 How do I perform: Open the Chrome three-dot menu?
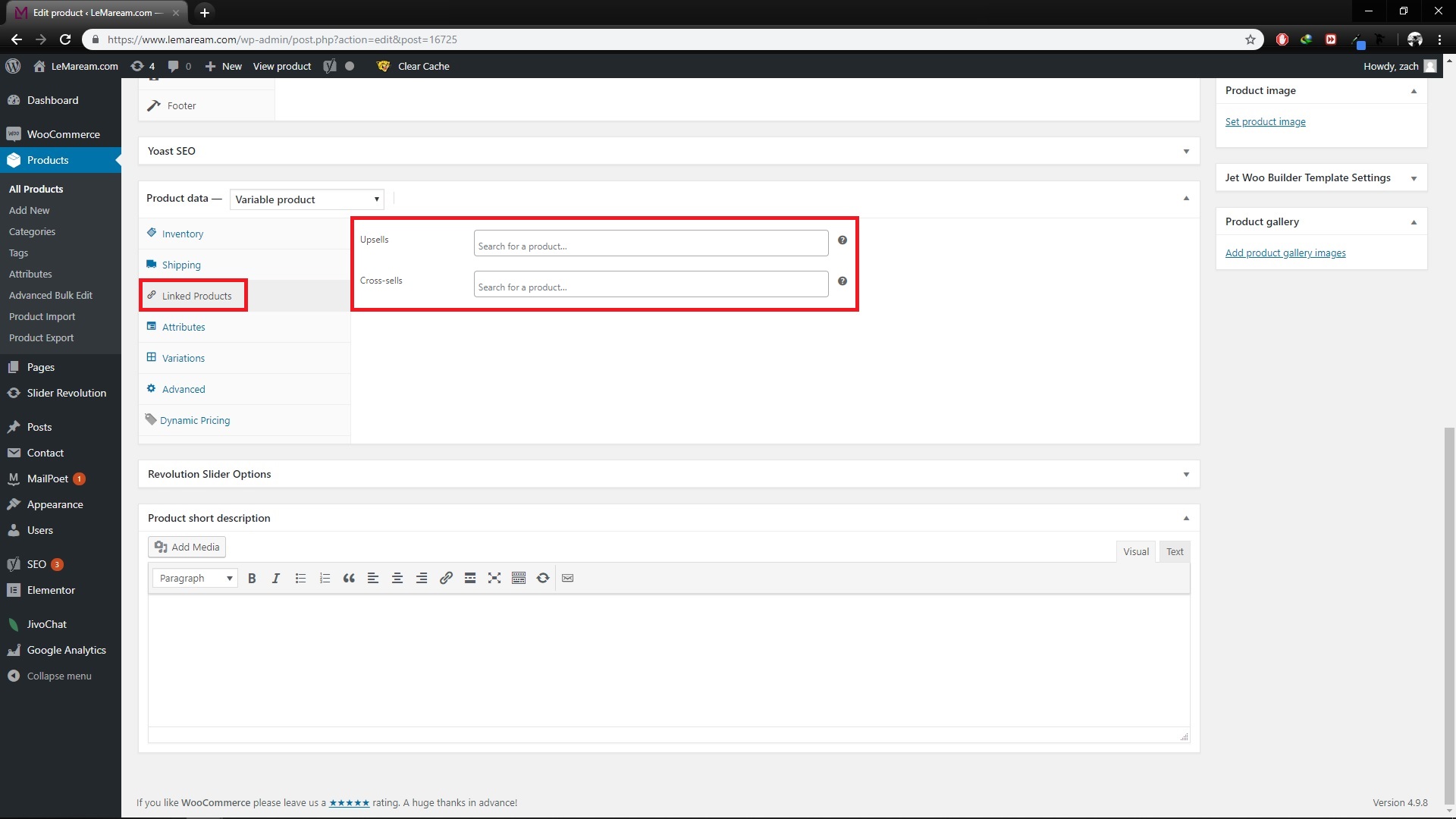(1439, 39)
